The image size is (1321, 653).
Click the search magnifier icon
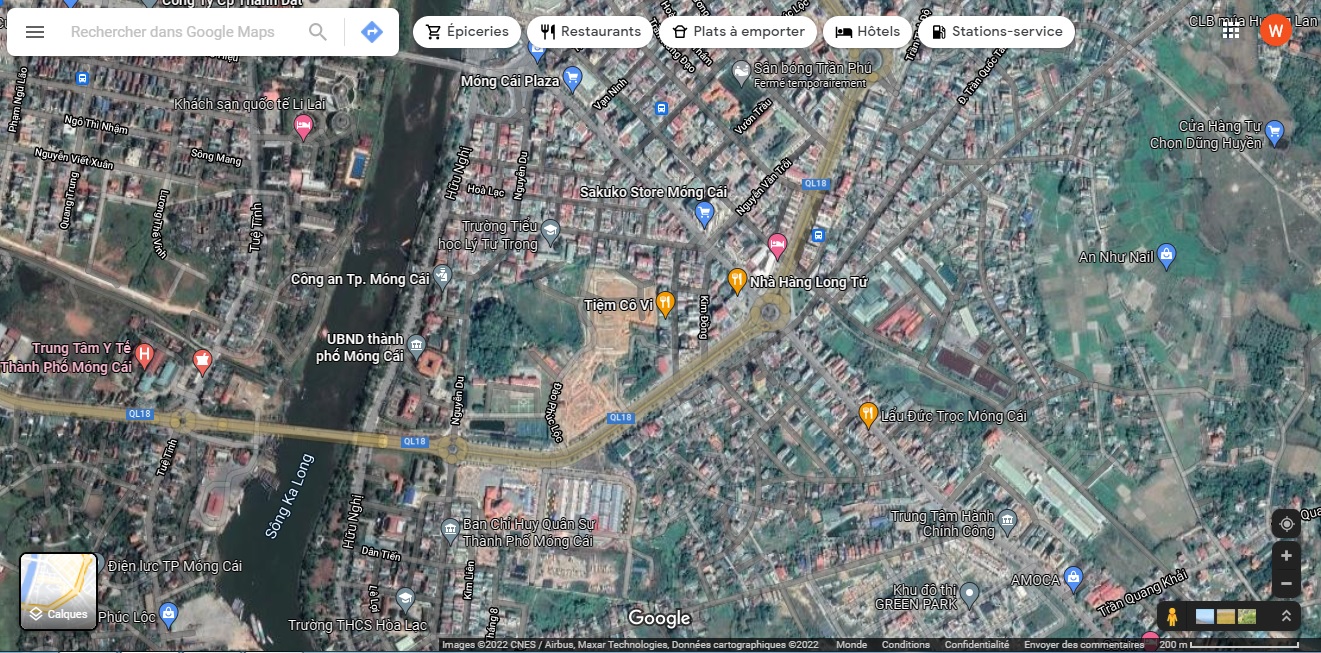pos(318,32)
